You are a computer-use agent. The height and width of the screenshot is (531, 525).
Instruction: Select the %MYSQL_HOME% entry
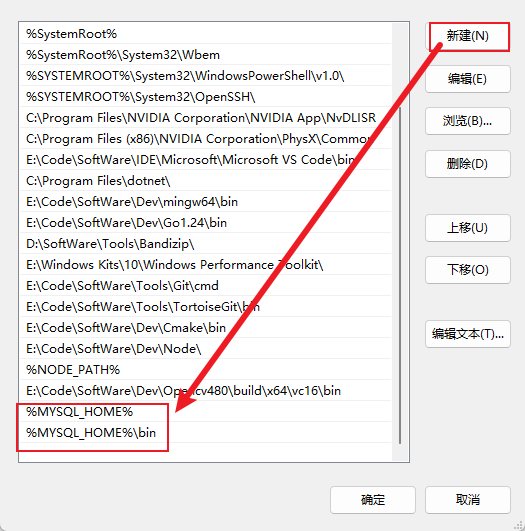coord(206,412)
